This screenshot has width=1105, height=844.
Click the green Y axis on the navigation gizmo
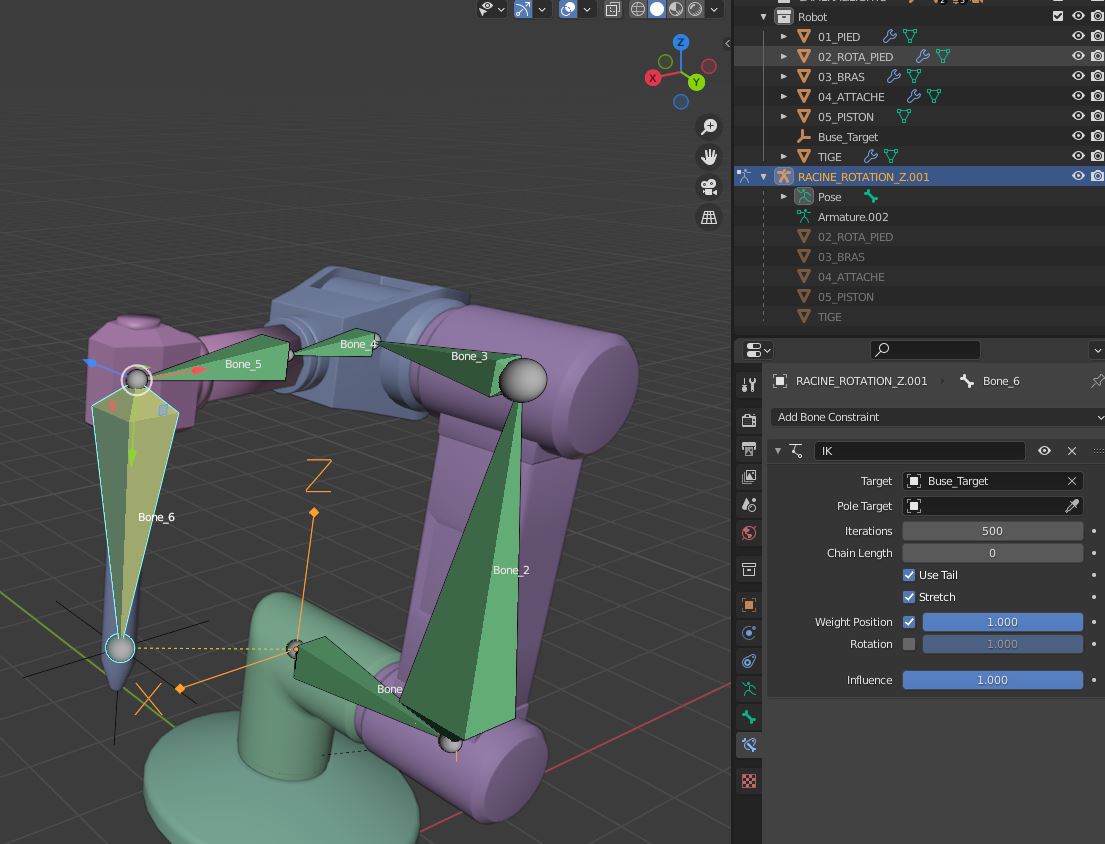click(x=696, y=82)
